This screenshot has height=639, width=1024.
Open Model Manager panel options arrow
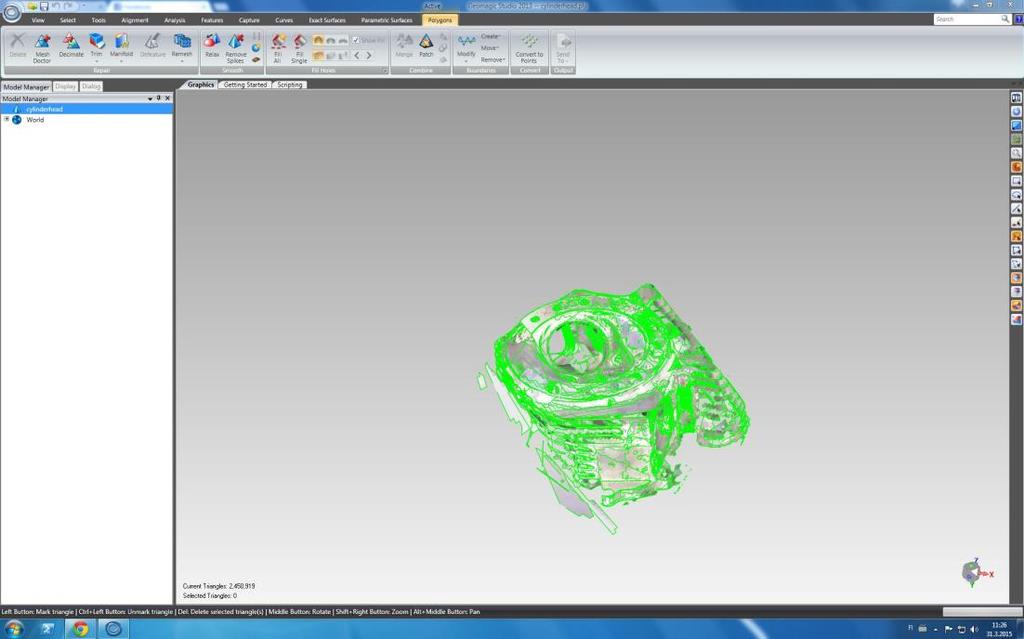pyautogui.click(x=150, y=99)
